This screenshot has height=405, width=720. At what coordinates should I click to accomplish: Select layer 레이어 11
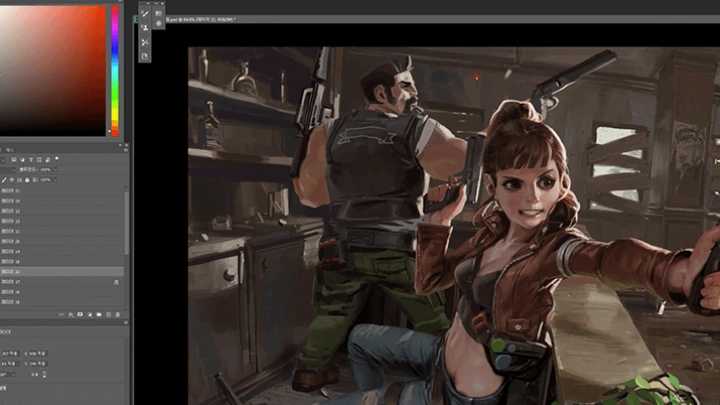62,231
